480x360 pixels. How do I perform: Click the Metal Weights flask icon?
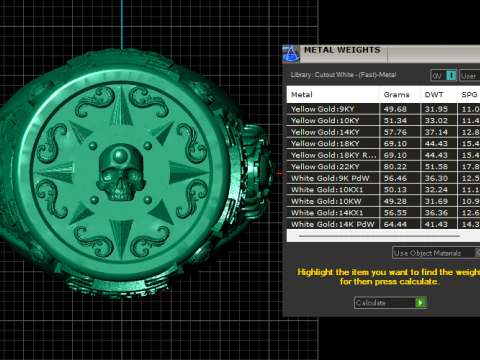click(291, 54)
